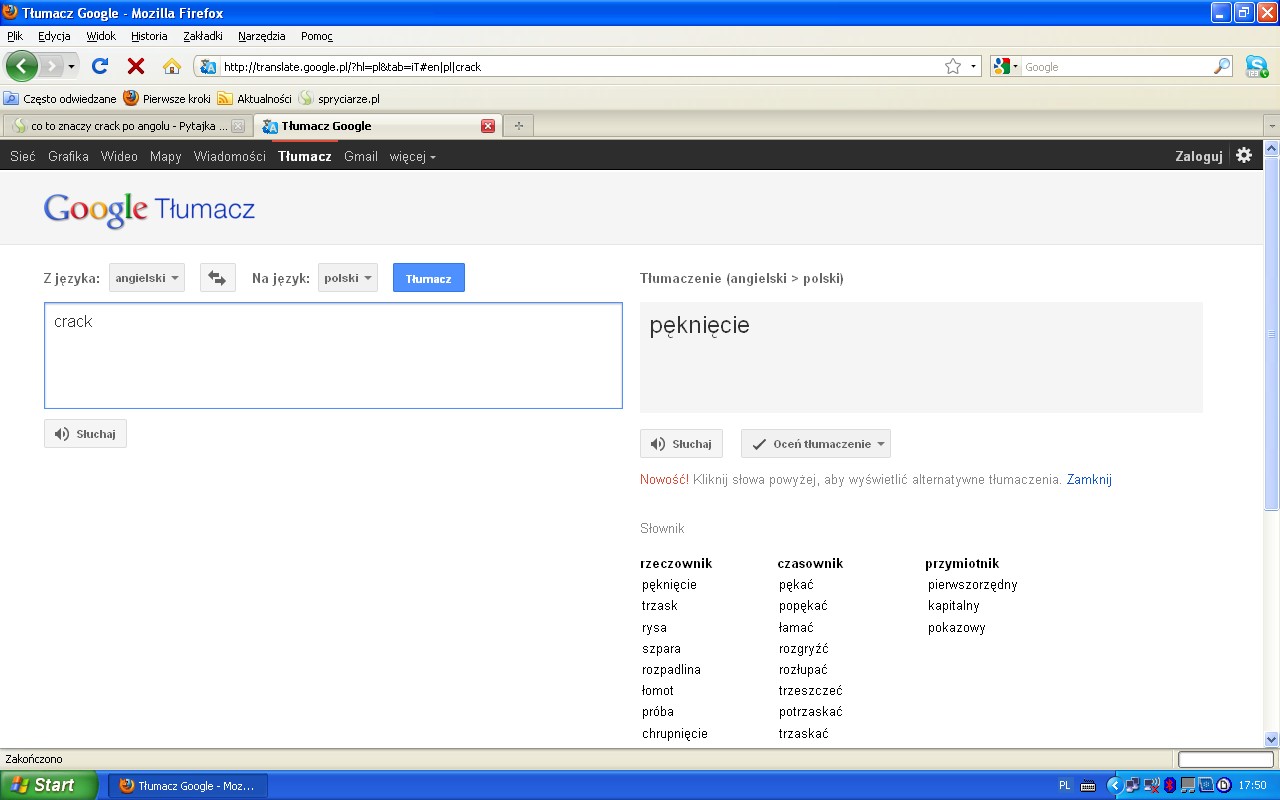Viewport: 1280px width, 800px height.
Task: Open the Aktualności feed bookmark
Action: pyautogui.click(x=255, y=99)
